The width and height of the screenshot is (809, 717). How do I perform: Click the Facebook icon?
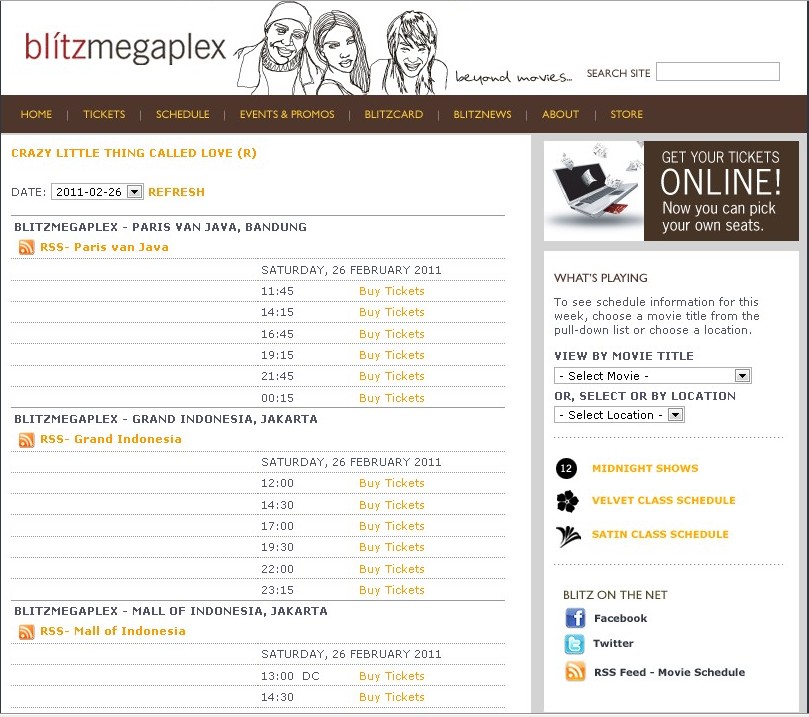tap(575, 617)
